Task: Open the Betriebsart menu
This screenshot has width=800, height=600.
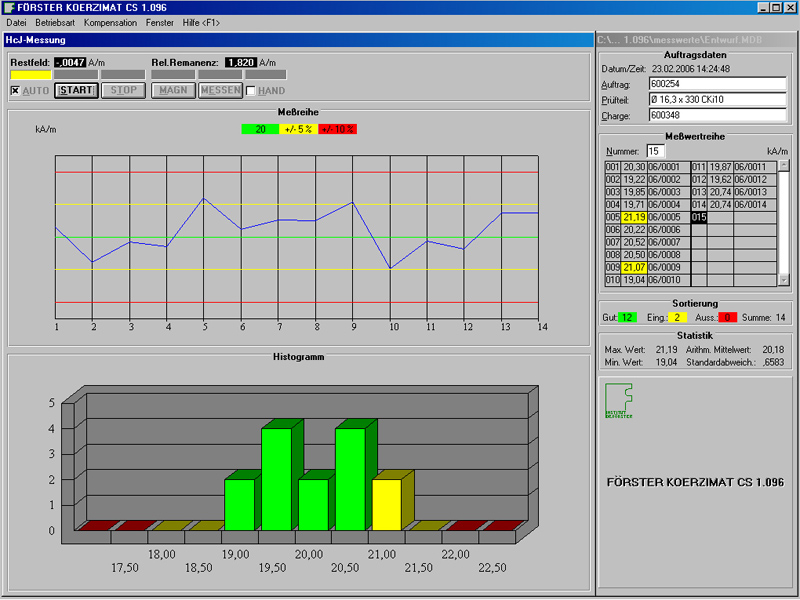Action: click(55, 22)
